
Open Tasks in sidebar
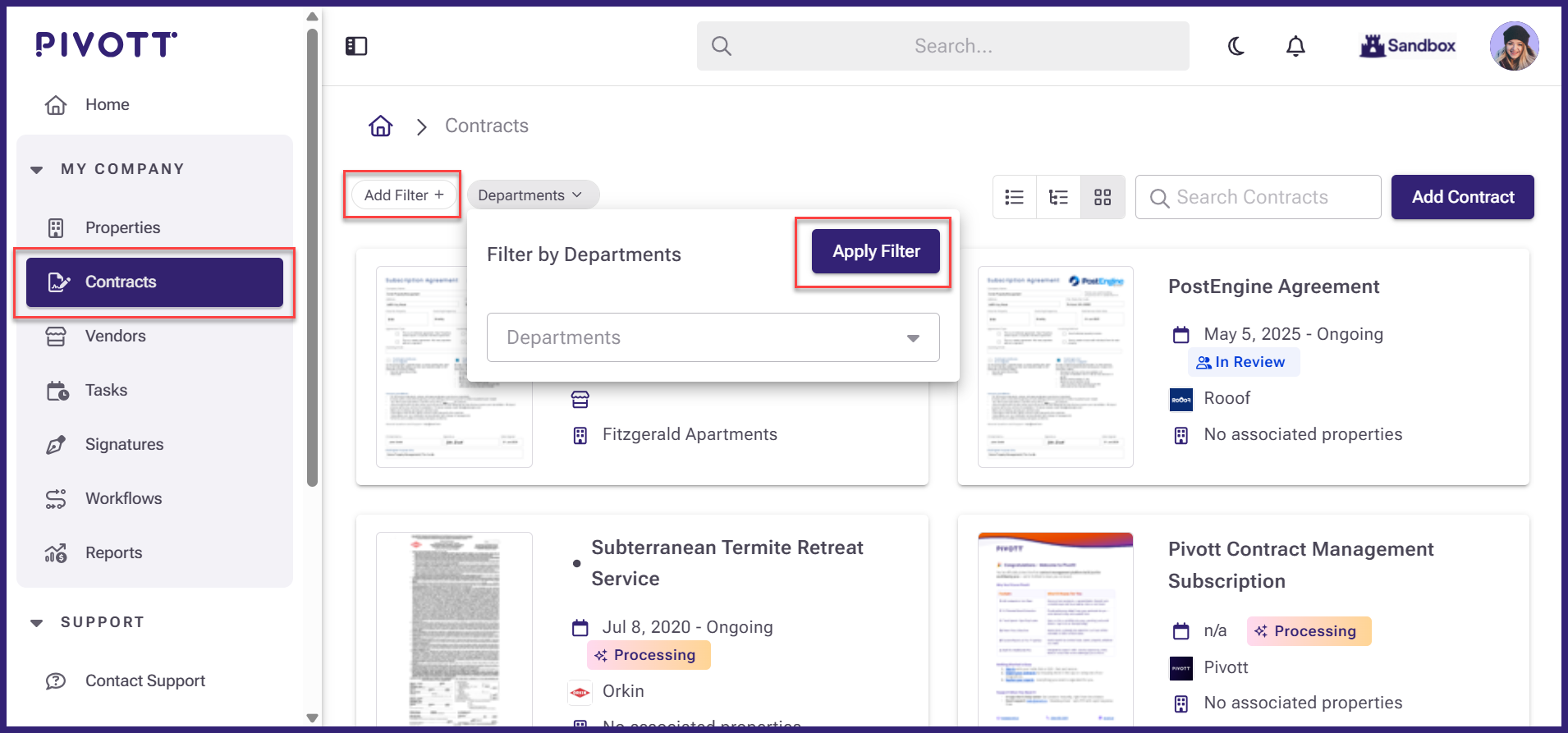[x=154, y=390]
